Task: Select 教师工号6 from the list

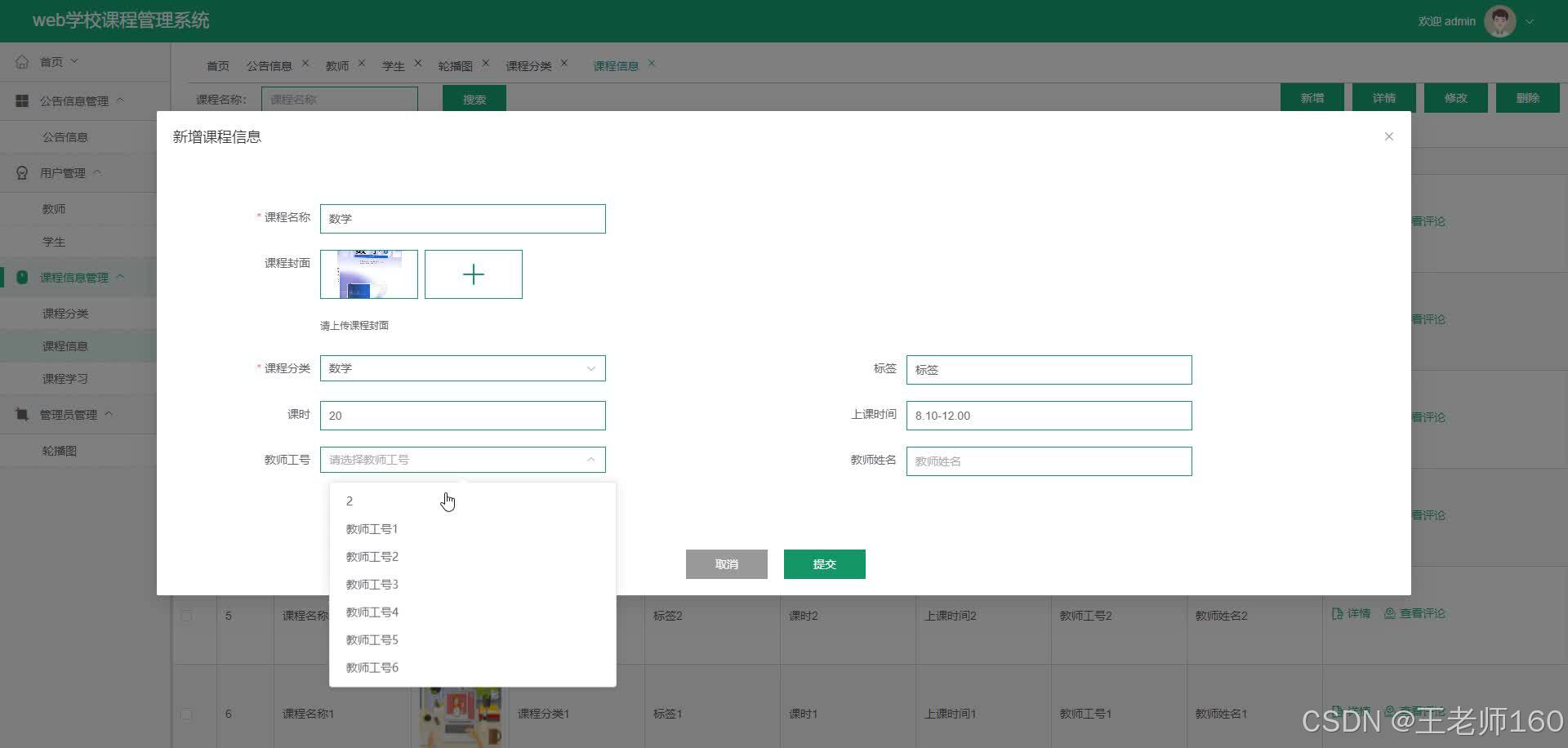Action: coord(473,668)
